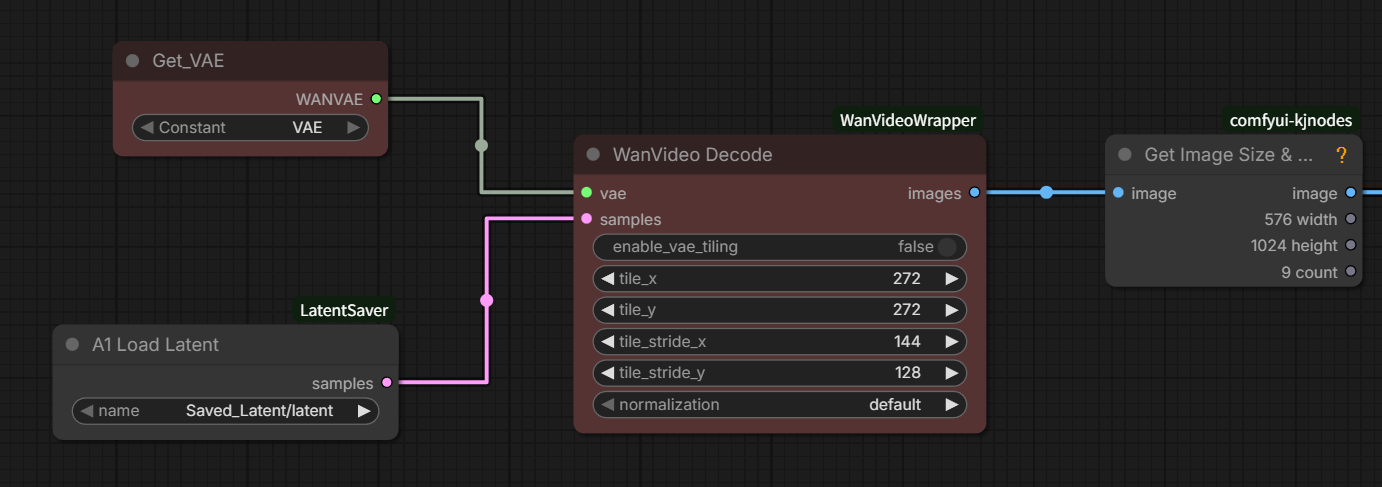Image resolution: width=1382 pixels, height=487 pixels.
Task: Click the samples output socket on A1 Load Latent
Action: [x=387, y=383]
